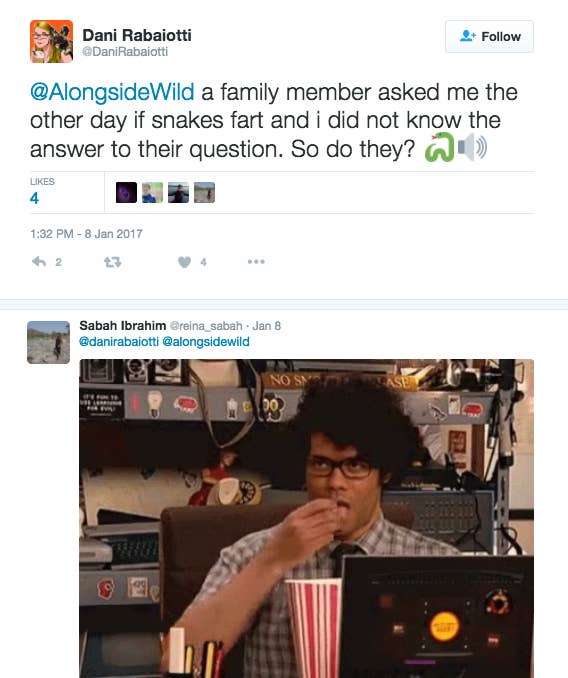Image resolution: width=568 pixels, height=678 pixels.
Task: Play the popcorn-eating GIF in reply
Action: coord(306,518)
